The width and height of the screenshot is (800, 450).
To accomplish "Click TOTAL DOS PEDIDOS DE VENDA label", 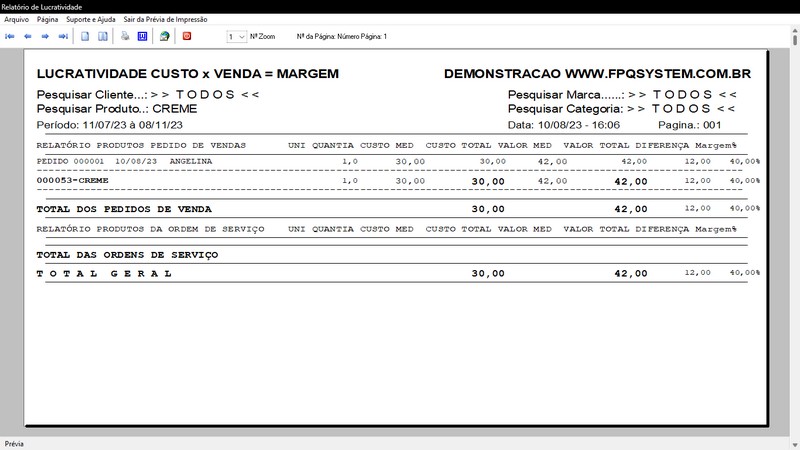I will coord(124,209).
